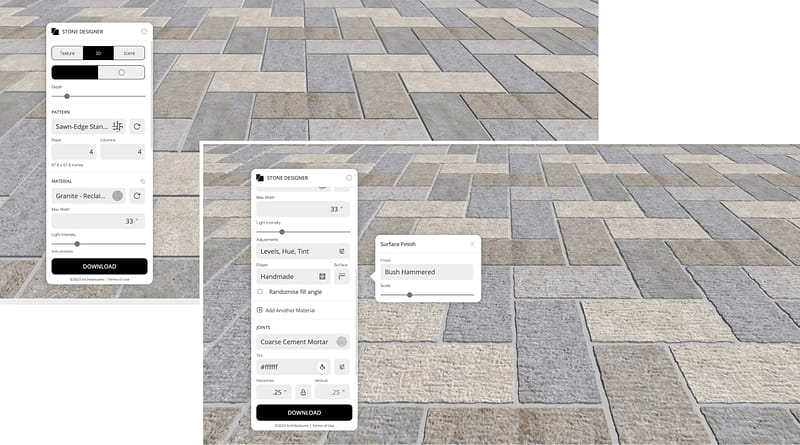Adjust the Surface Finish Scale slider
Screen dimensions: 800x445
coord(409,295)
